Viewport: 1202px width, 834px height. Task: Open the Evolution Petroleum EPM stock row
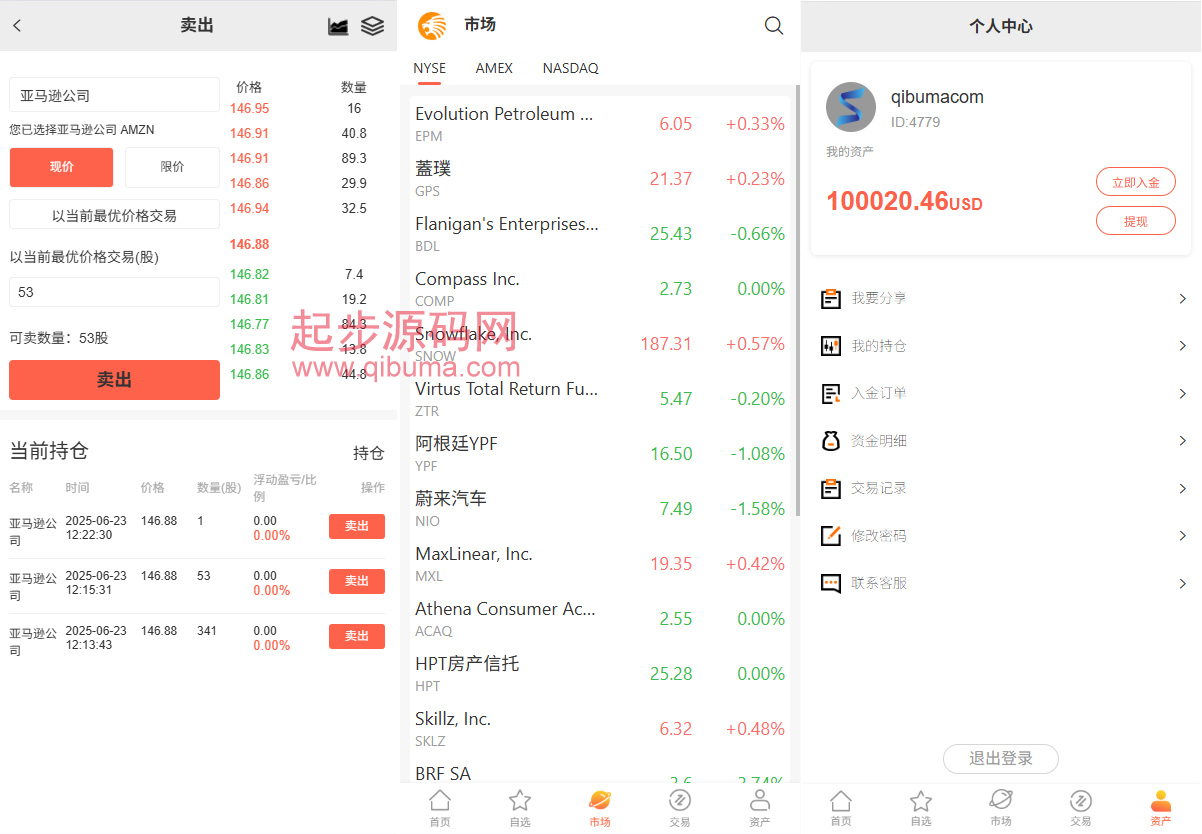pos(599,124)
